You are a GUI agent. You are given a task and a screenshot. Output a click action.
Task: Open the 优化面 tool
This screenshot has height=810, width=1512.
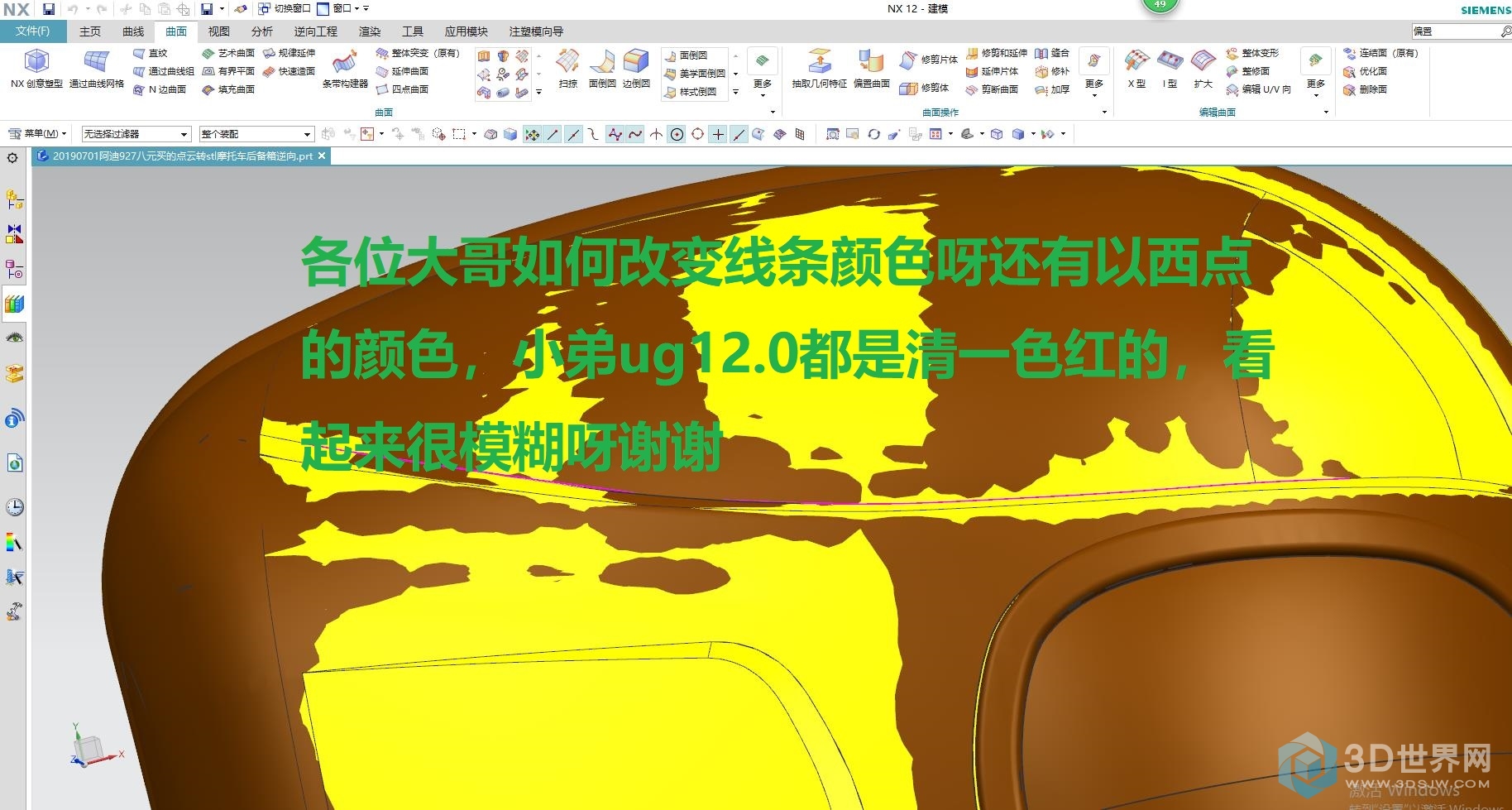click(1365, 71)
